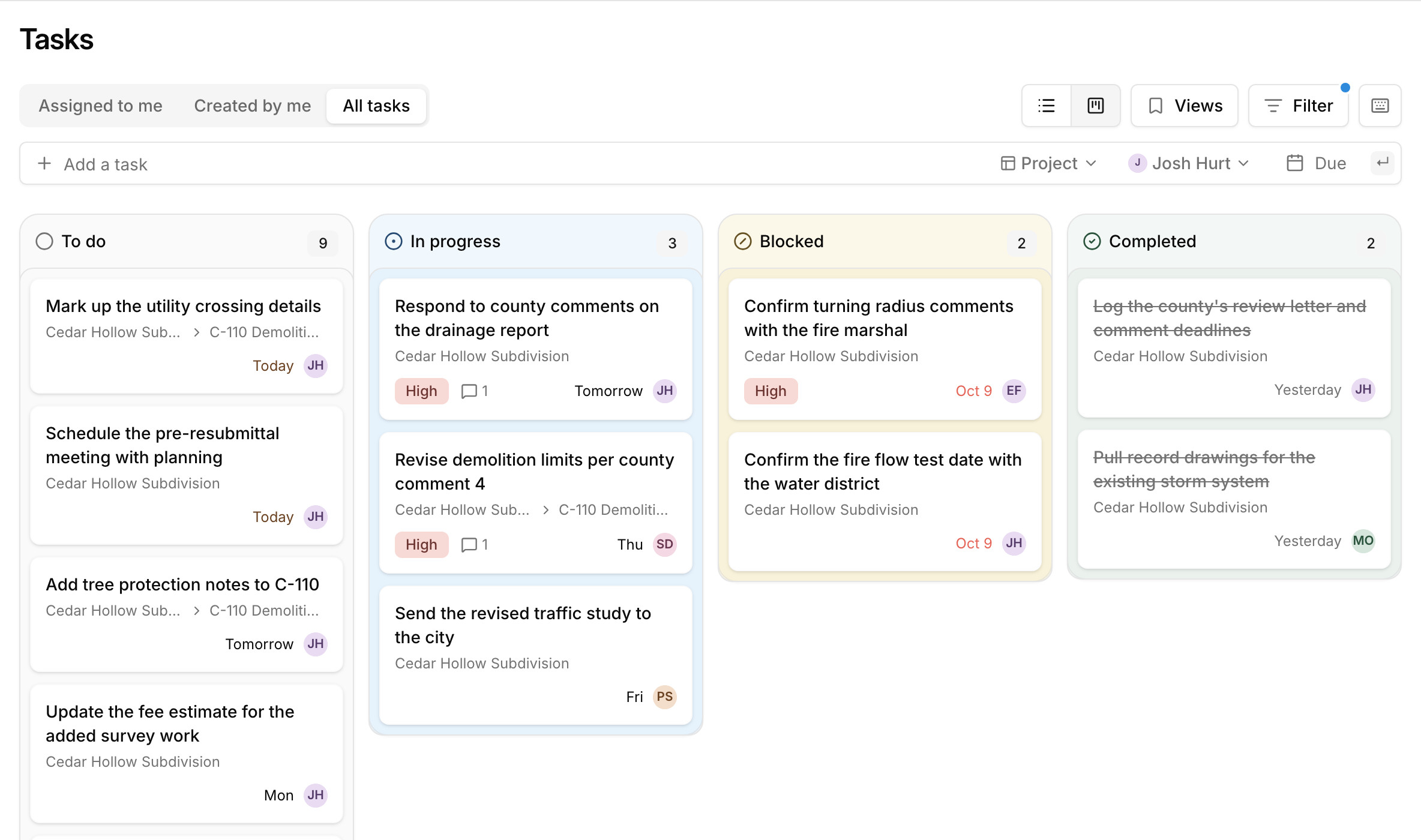The height and width of the screenshot is (840, 1421).
Task: Open the Project dropdown
Action: tap(1048, 163)
